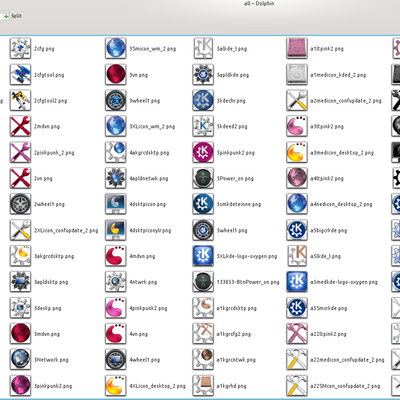
Task: Click the file name a3medicon_desktop_2.png
Action: point(342,153)
